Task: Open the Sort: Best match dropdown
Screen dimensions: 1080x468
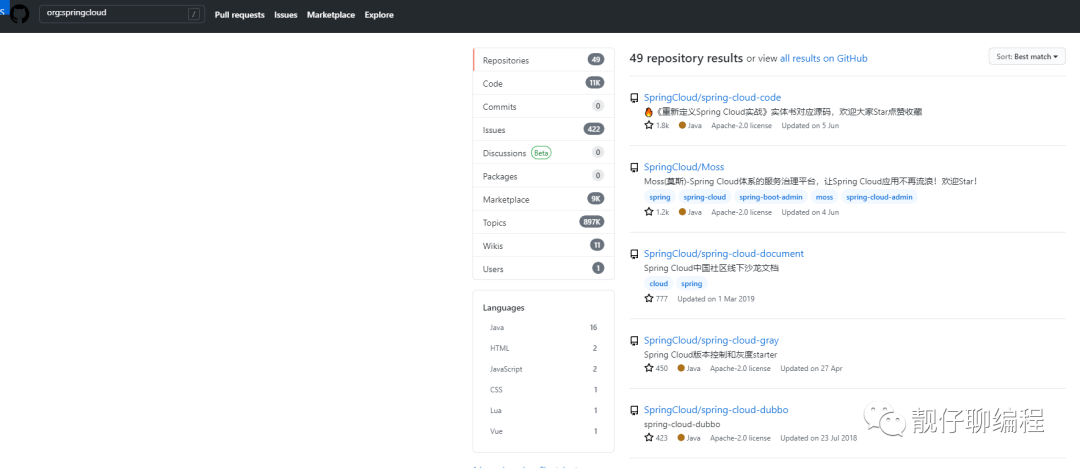Action: pos(1027,57)
